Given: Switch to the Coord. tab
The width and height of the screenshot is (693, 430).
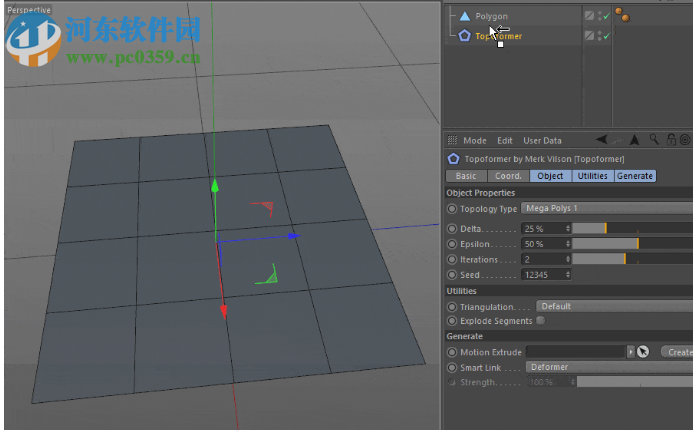Looking at the screenshot, I should pos(507,176).
